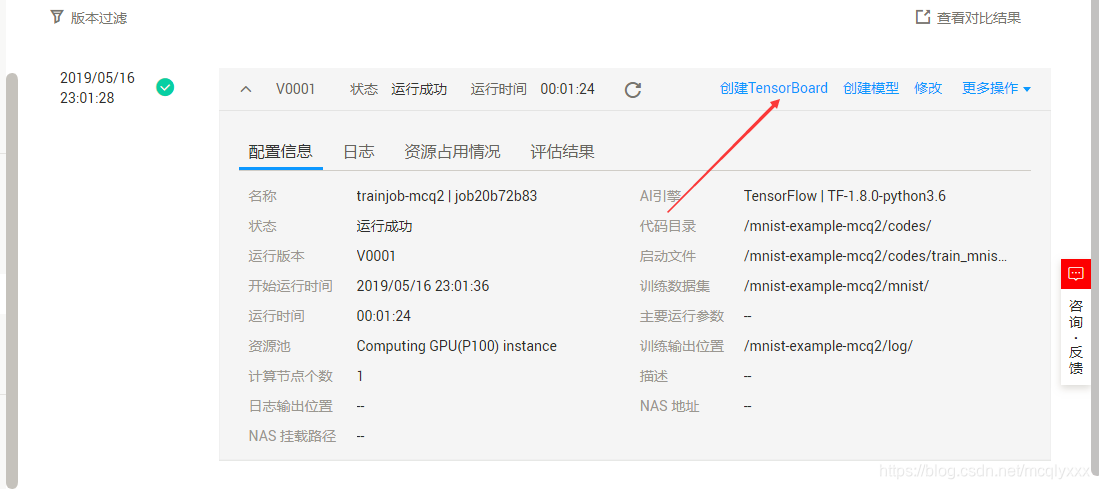Click the red chat feedback icon
The image size is (1099, 489).
[x=1076, y=273]
